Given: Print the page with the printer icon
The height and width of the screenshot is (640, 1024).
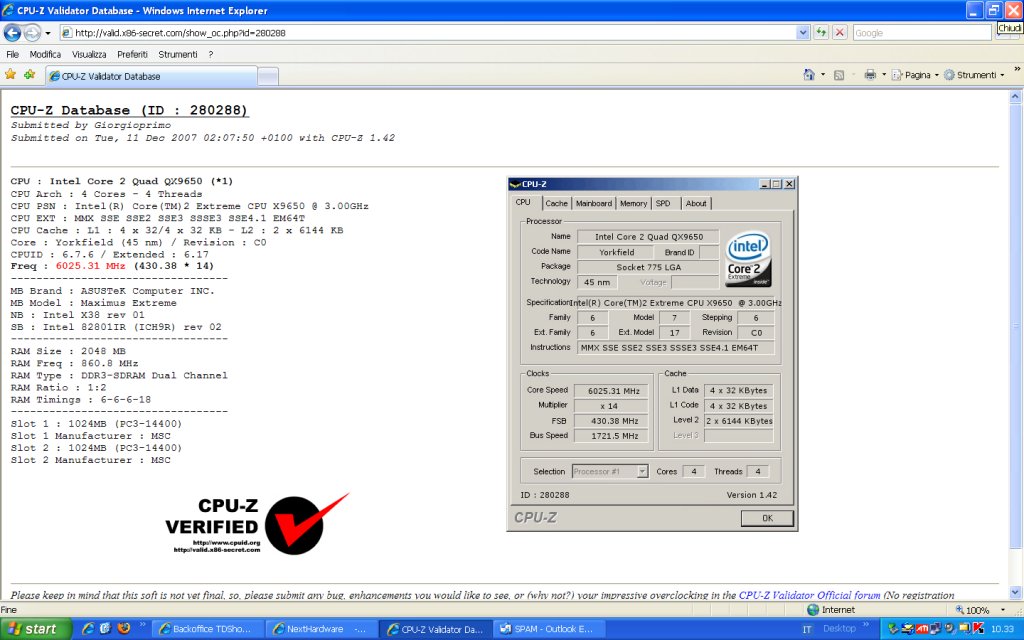Looking at the screenshot, I should click(x=870, y=75).
